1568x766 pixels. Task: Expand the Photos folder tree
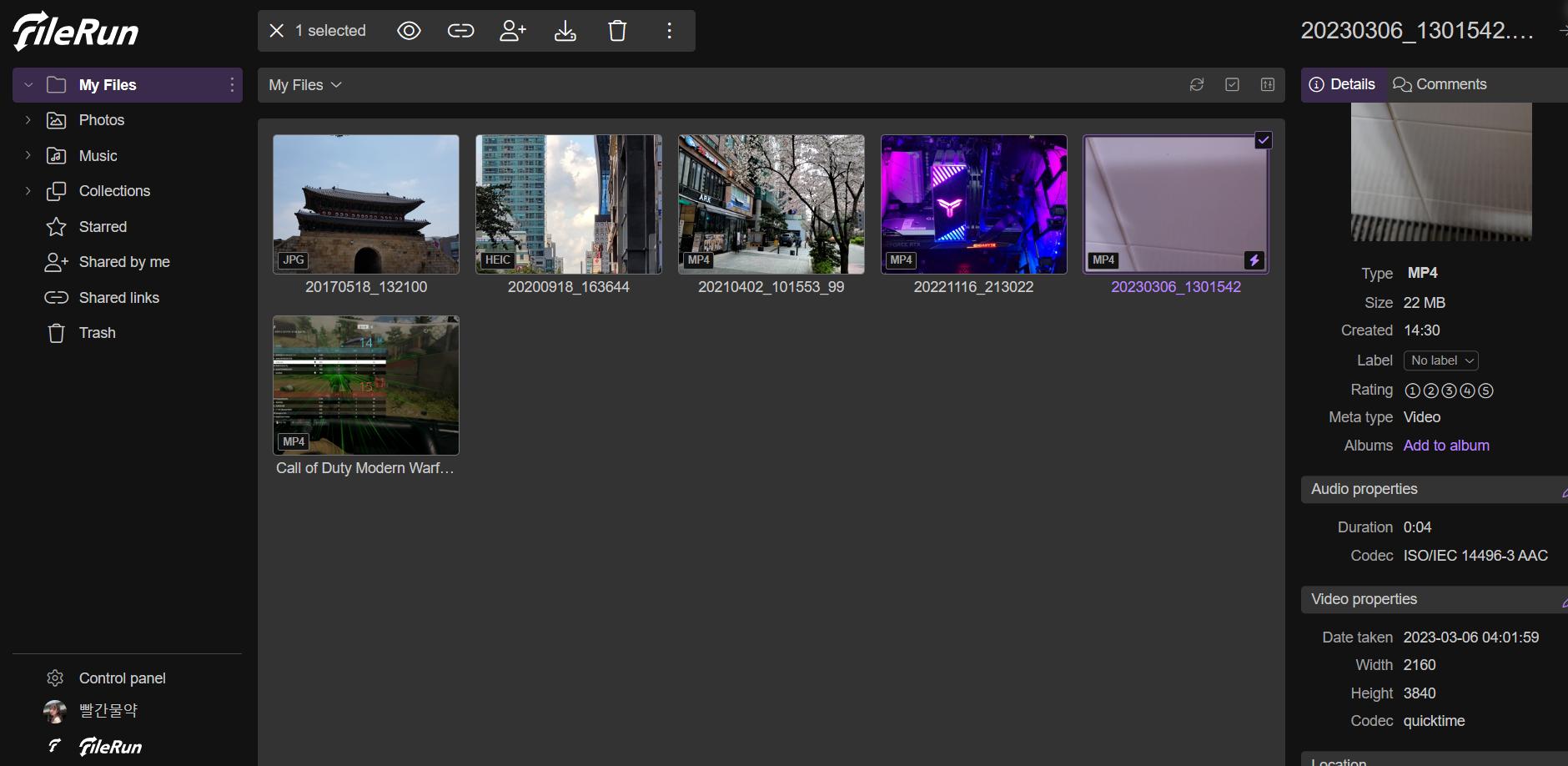(x=28, y=120)
